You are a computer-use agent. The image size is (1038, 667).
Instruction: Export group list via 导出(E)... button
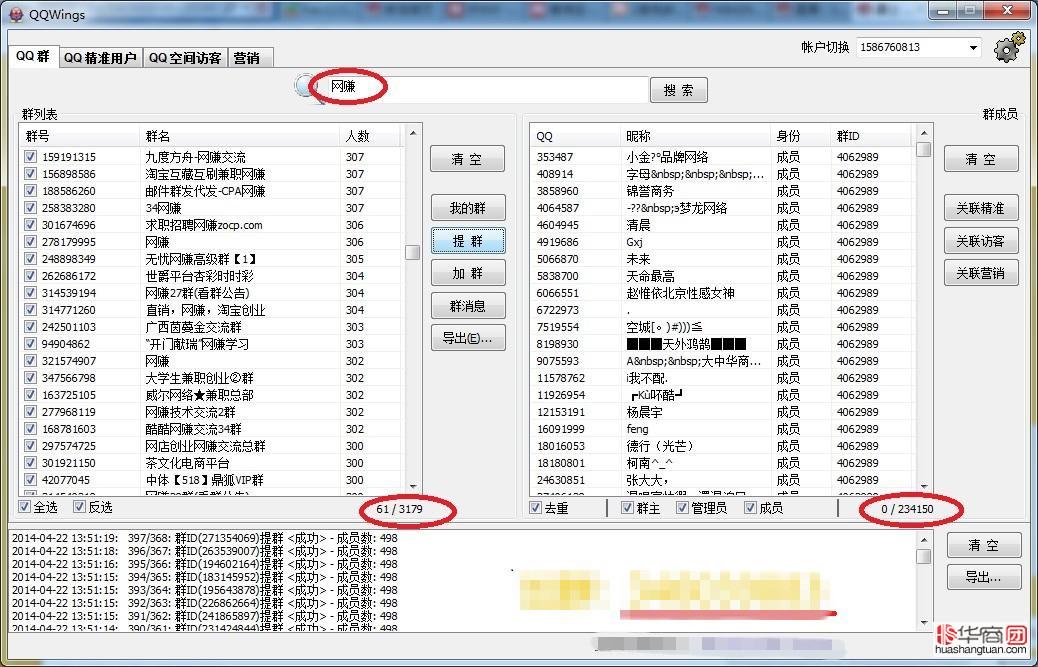pyautogui.click(x=467, y=338)
